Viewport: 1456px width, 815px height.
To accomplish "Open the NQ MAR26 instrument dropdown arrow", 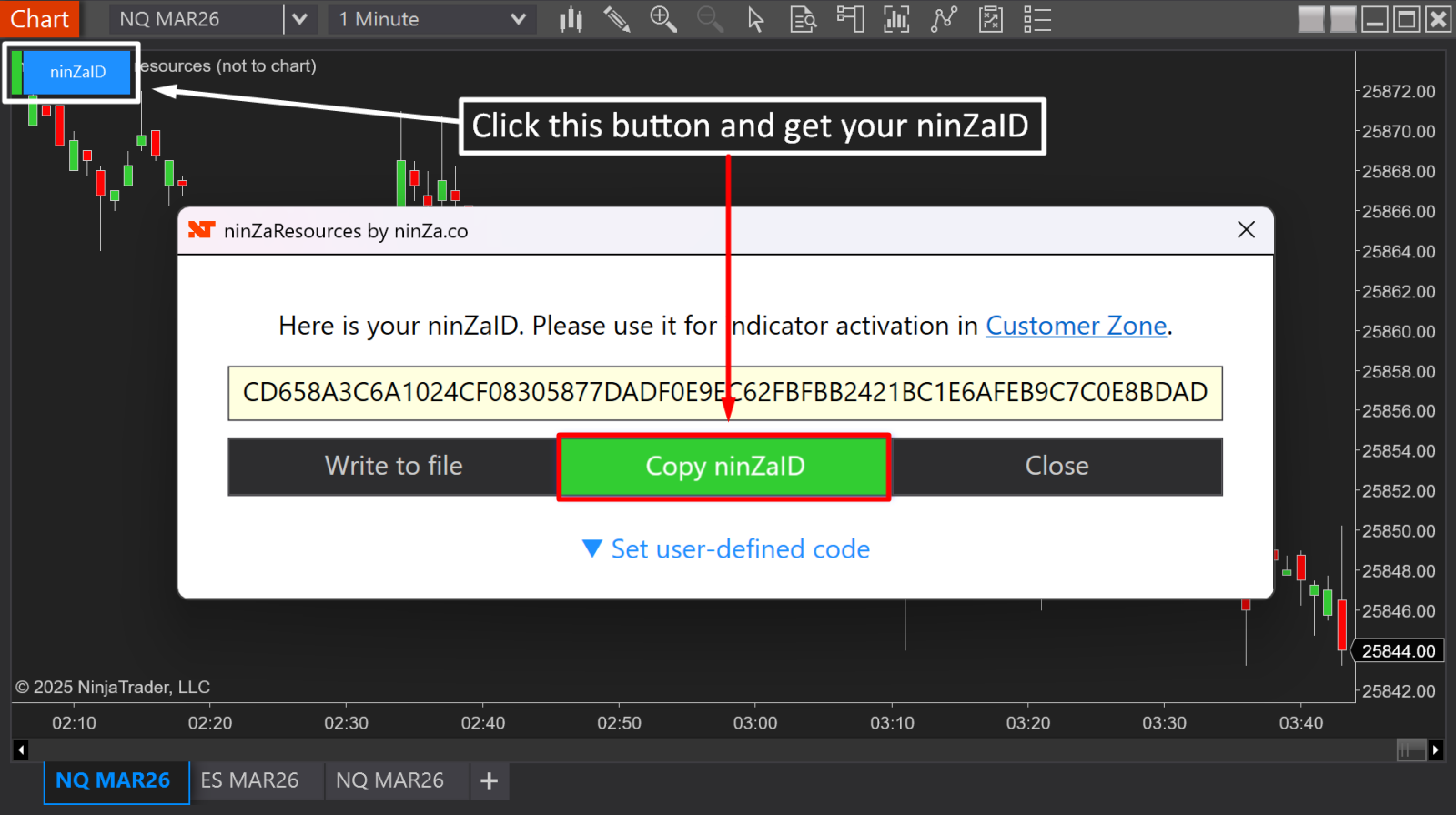I will click(x=299, y=19).
